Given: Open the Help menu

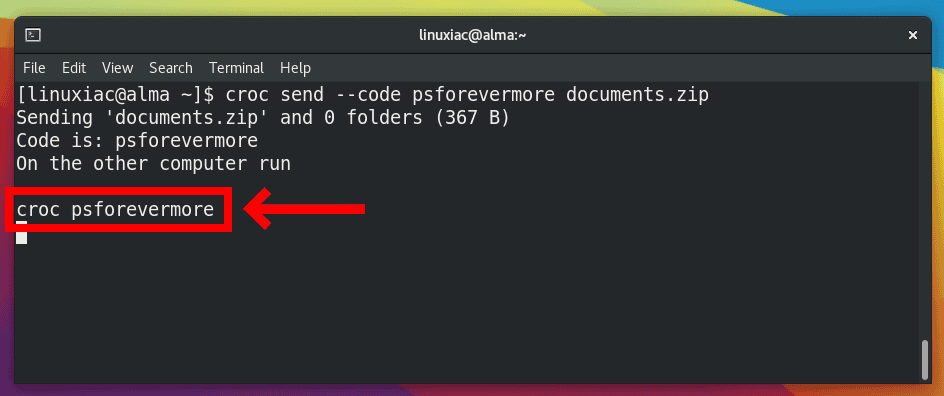Looking at the screenshot, I should click(296, 68).
